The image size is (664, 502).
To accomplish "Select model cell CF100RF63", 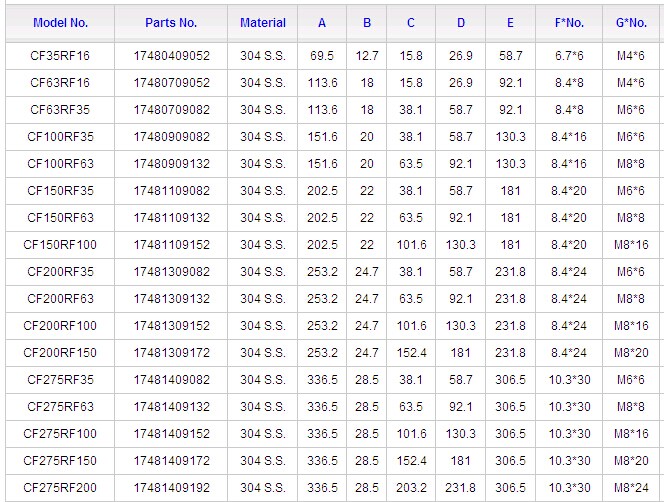I will [60, 164].
